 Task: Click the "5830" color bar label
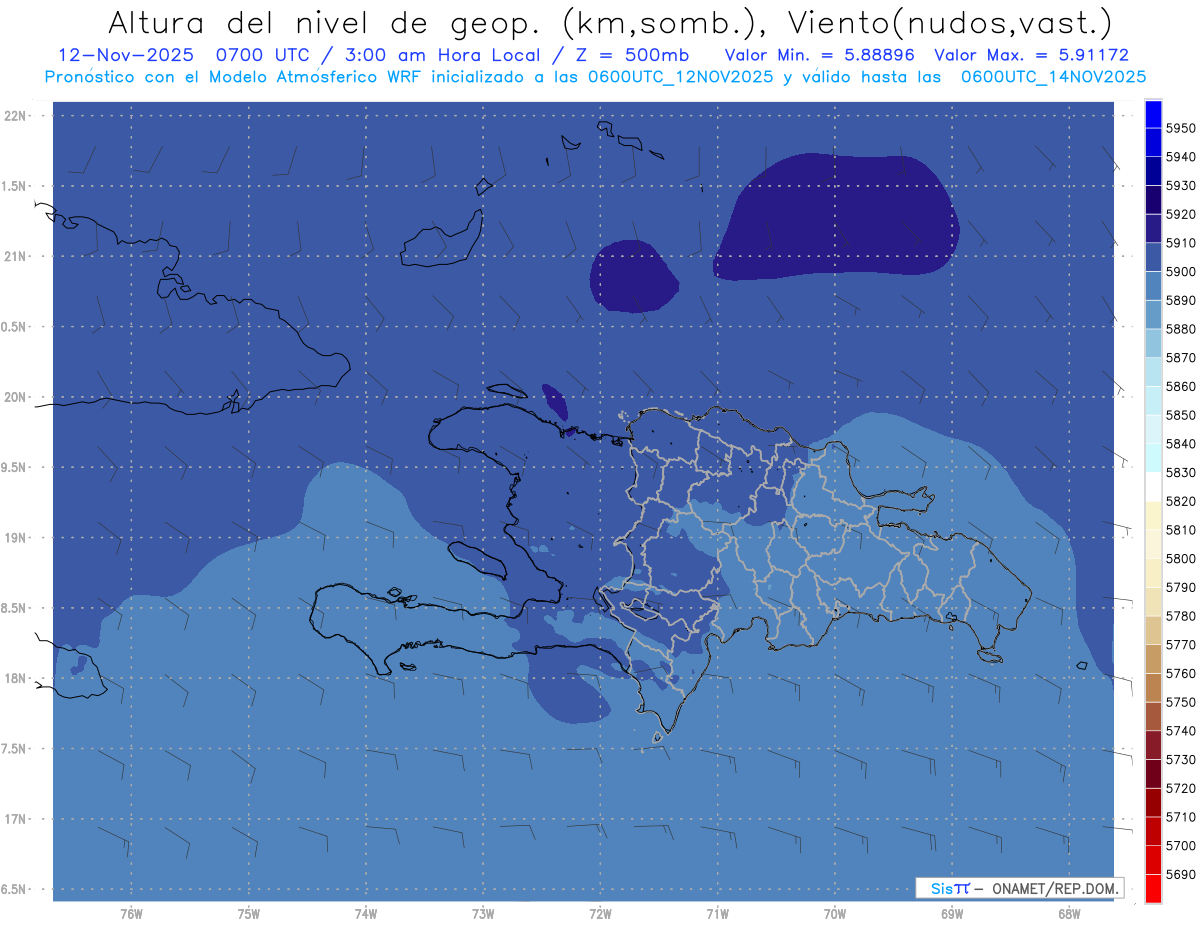click(1180, 473)
